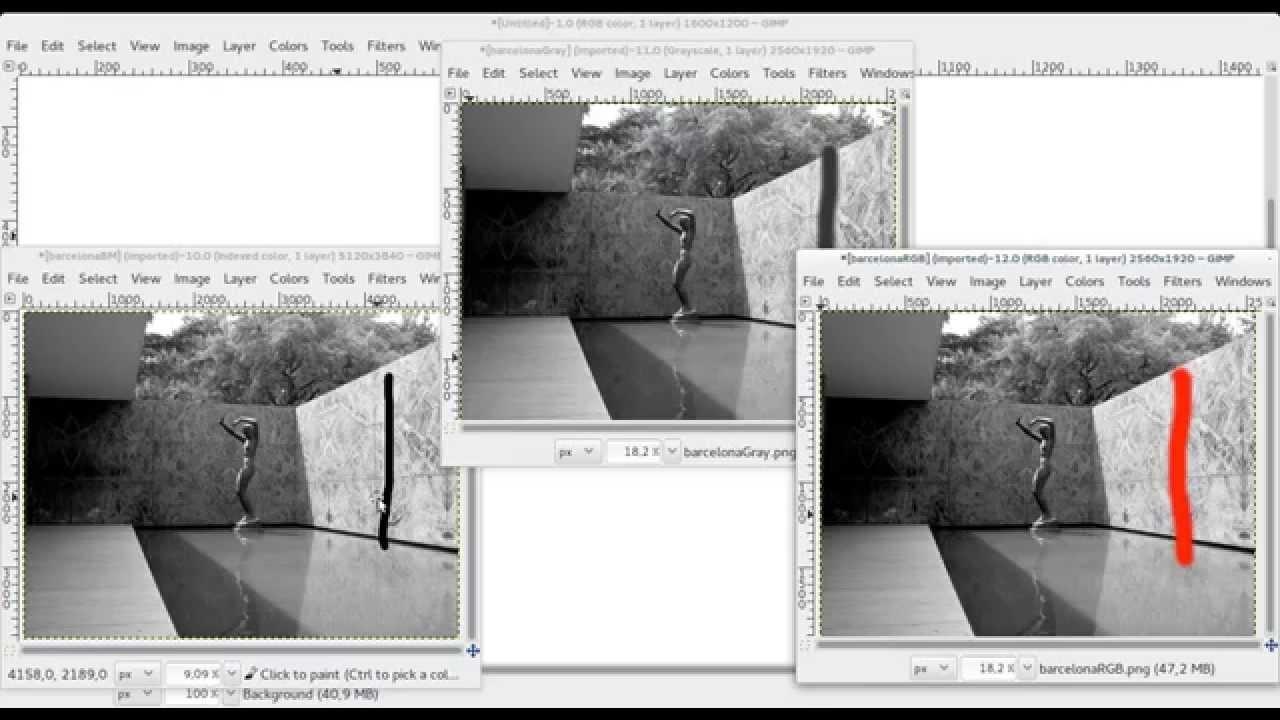Toggle Quick Mask in barcelonaRGB window
Screen dimensions: 1280x720
[x=807, y=646]
